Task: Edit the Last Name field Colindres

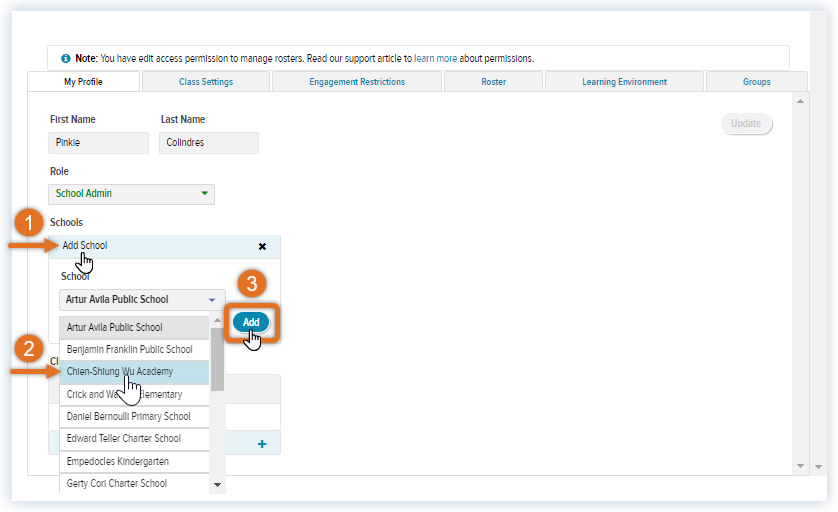Action: tap(209, 143)
